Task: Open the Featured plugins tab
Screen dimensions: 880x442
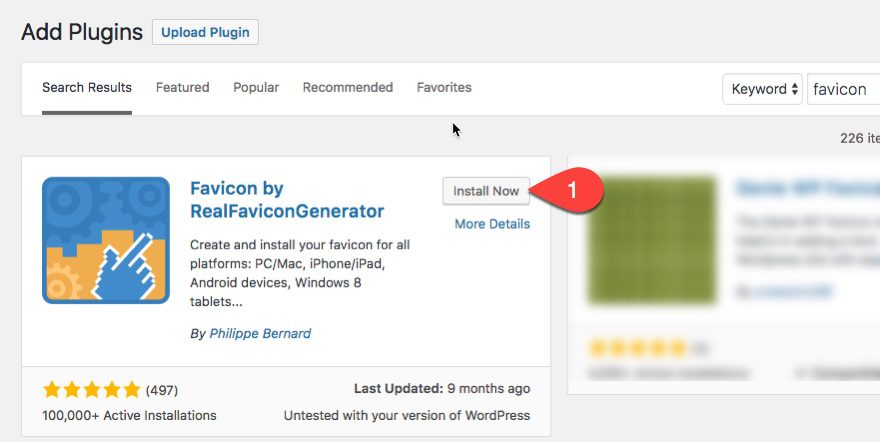Action: click(182, 88)
